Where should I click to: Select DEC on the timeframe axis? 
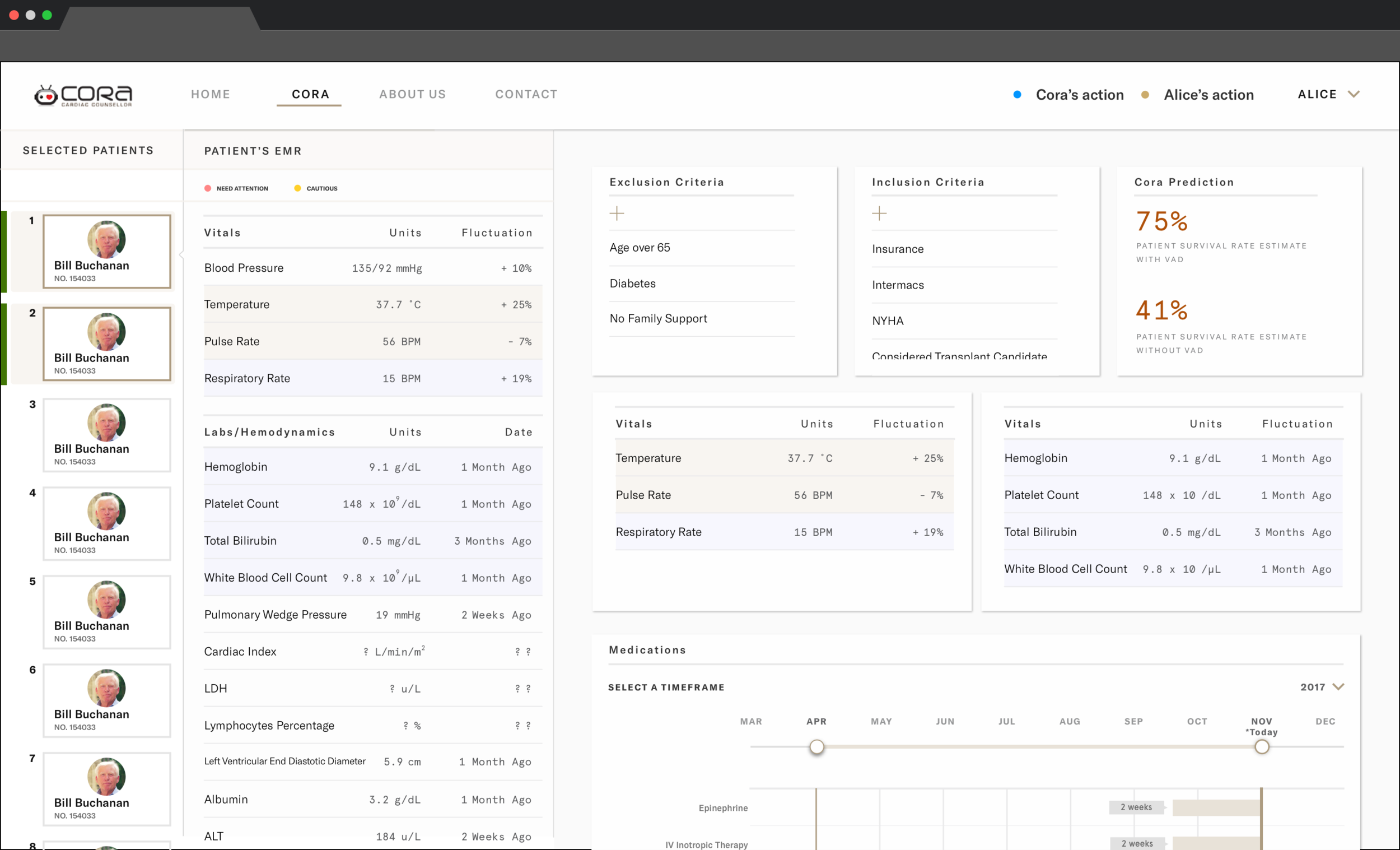click(x=1325, y=721)
